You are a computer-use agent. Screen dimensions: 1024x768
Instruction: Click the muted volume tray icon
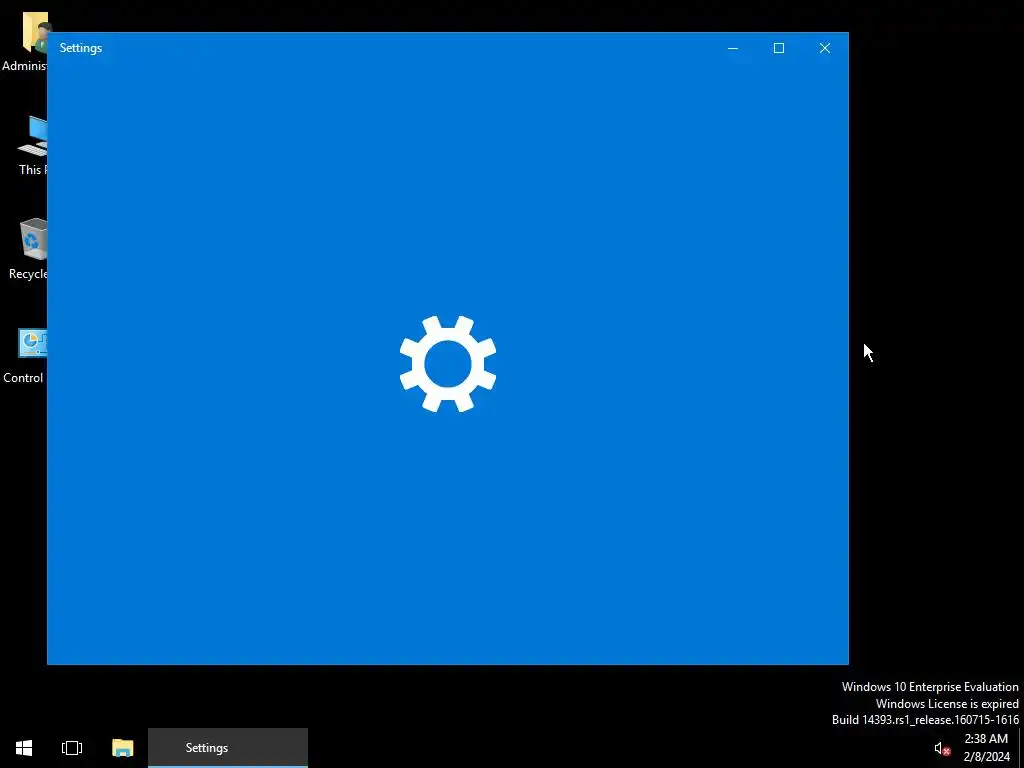tap(942, 748)
